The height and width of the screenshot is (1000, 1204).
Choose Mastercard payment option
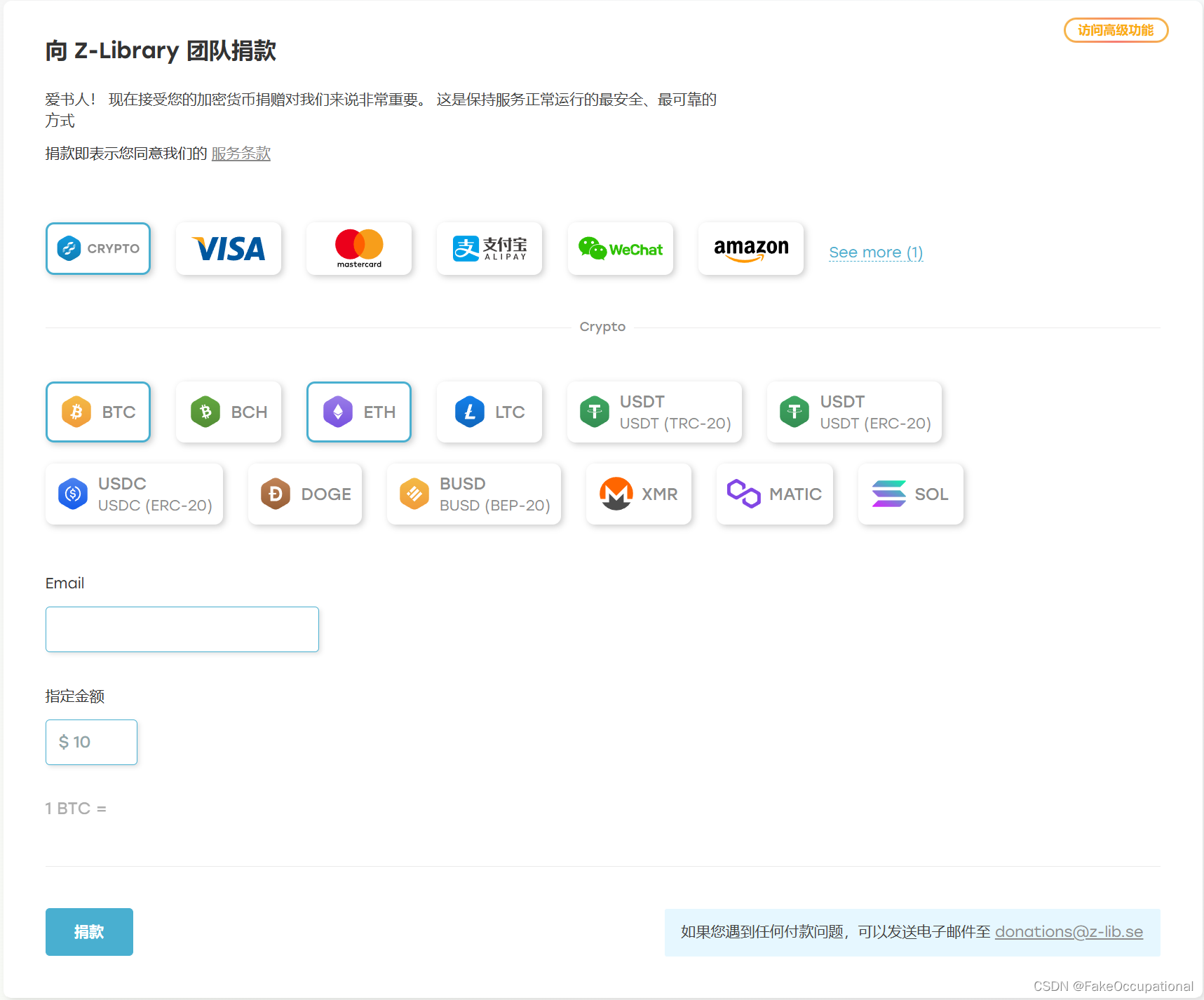click(x=359, y=248)
